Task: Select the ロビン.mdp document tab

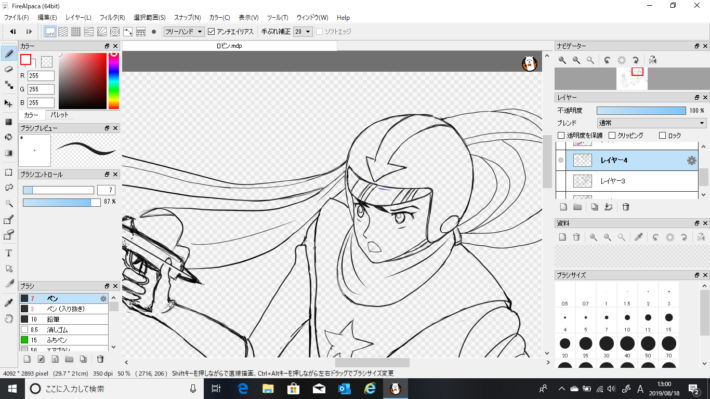Action: click(x=230, y=46)
